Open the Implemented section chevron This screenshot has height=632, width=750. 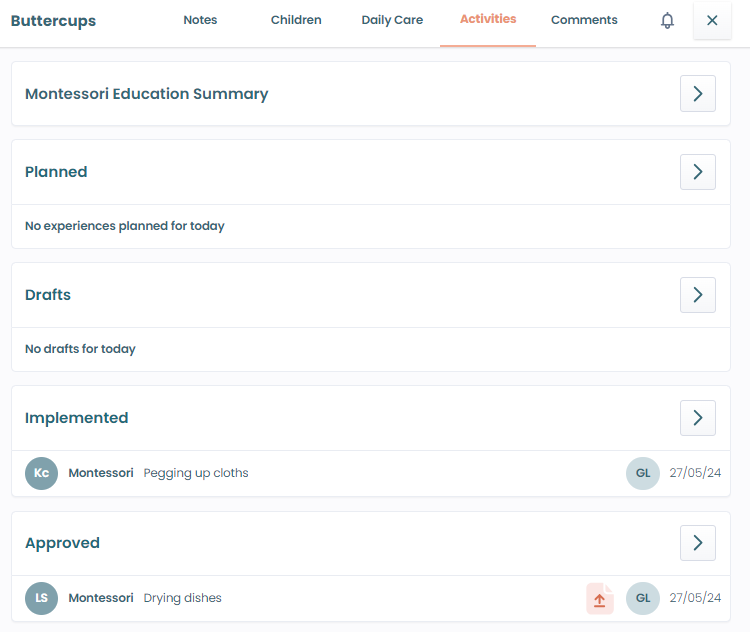click(697, 418)
